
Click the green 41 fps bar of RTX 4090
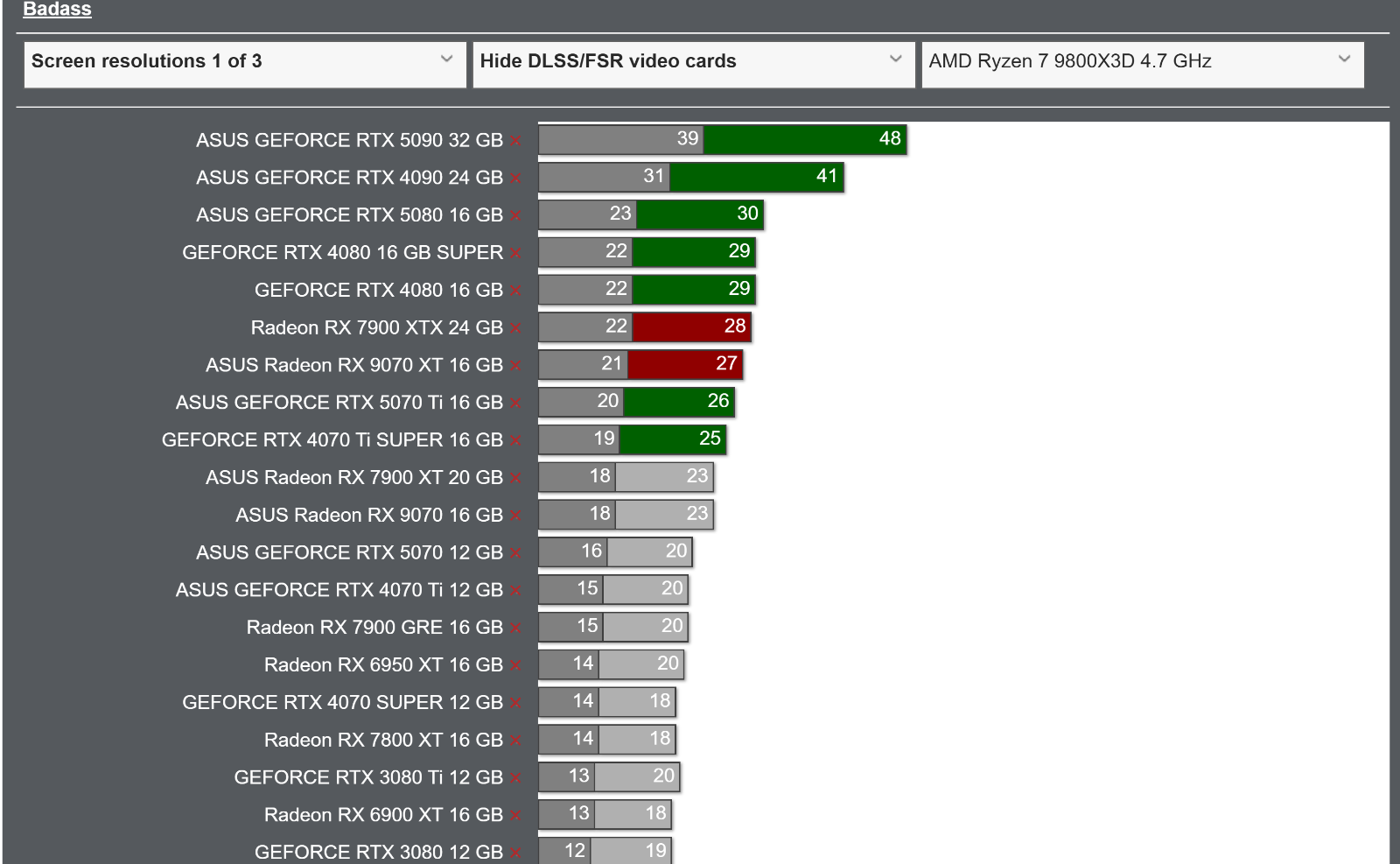[757, 177]
